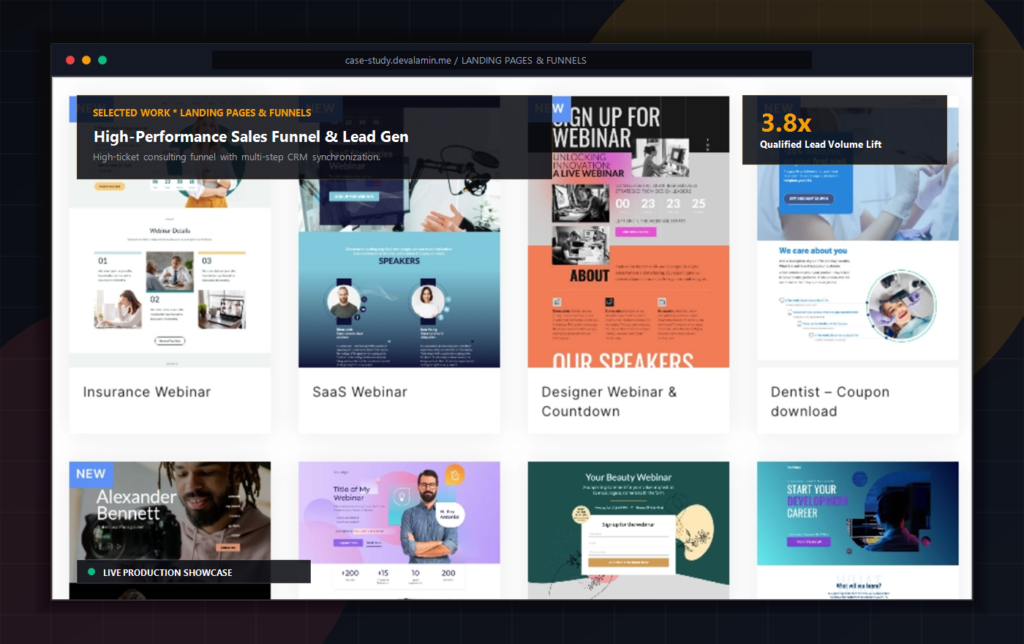The width and height of the screenshot is (1024, 644).
Task: Click step 01 in Webinar Details
Action: coord(103,261)
